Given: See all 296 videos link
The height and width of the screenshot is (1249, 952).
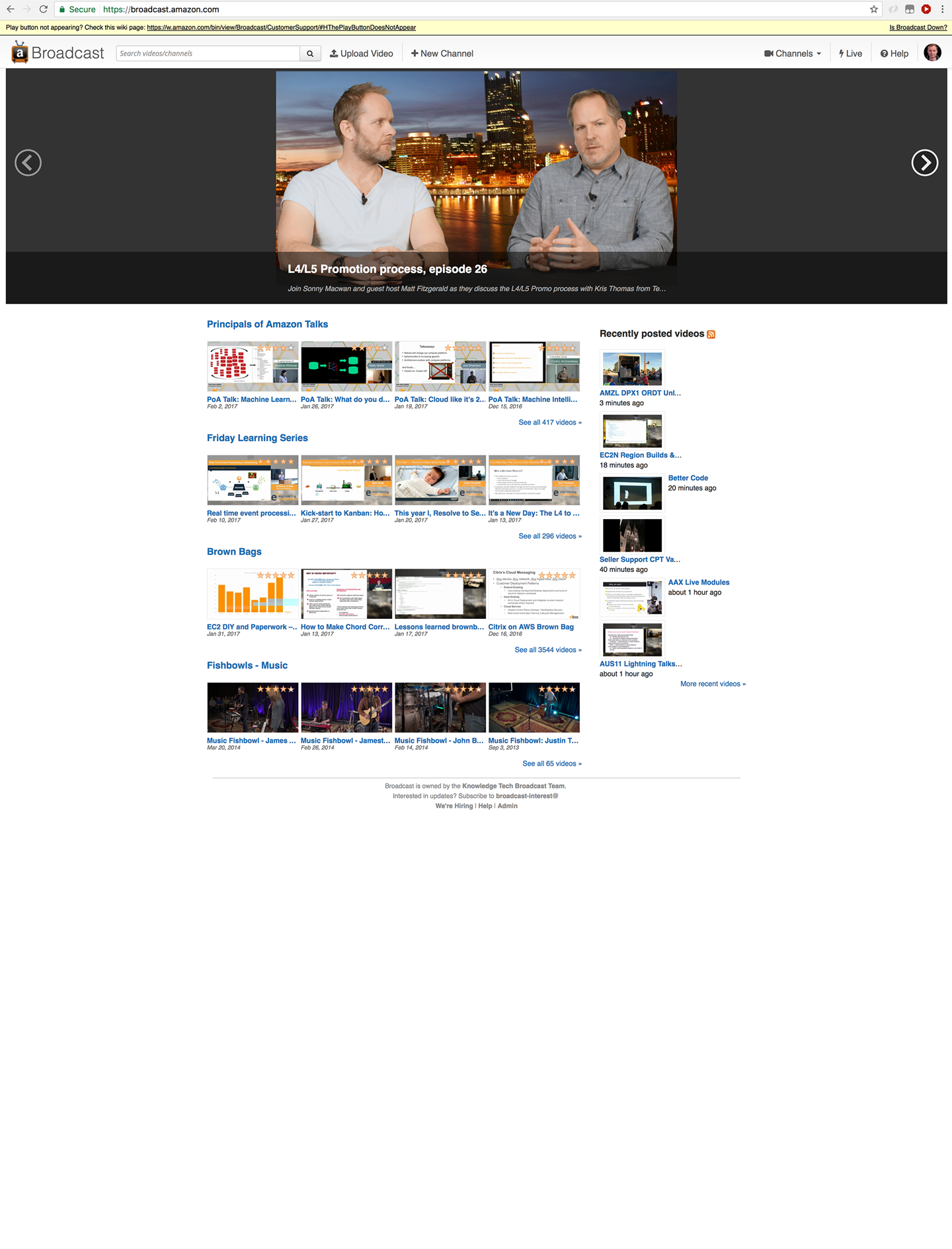Looking at the screenshot, I should tap(550, 536).
